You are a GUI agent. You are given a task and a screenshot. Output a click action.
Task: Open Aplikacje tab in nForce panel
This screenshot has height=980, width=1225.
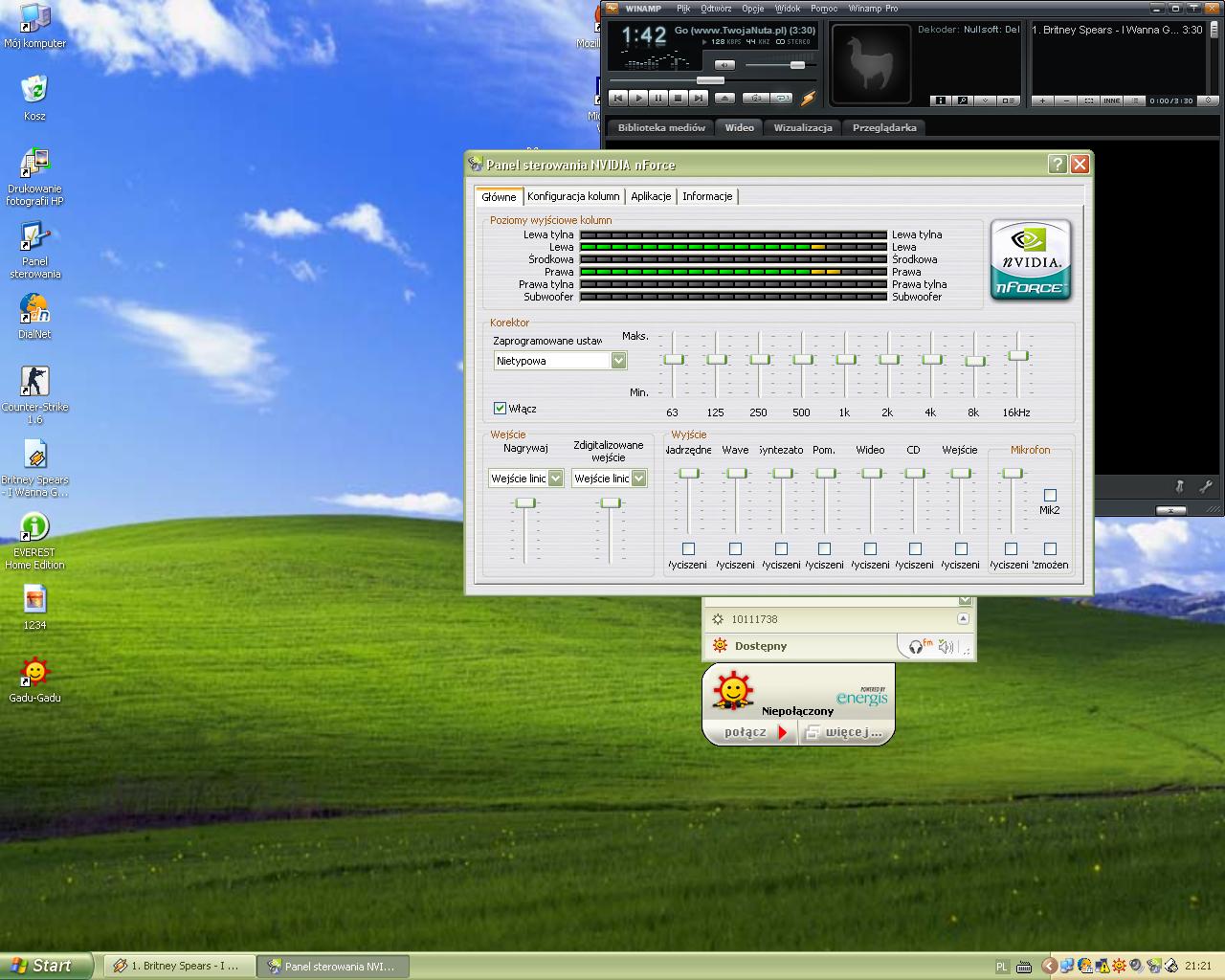coord(651,196)
